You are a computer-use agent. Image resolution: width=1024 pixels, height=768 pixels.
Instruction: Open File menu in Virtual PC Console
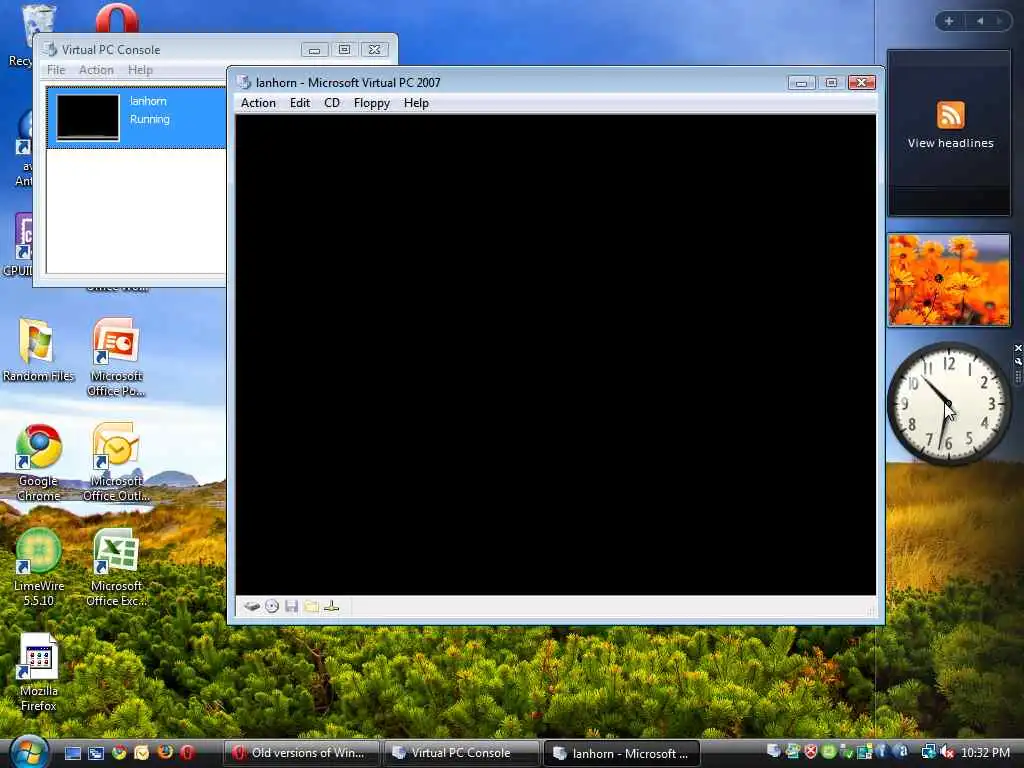pos(56,70)
